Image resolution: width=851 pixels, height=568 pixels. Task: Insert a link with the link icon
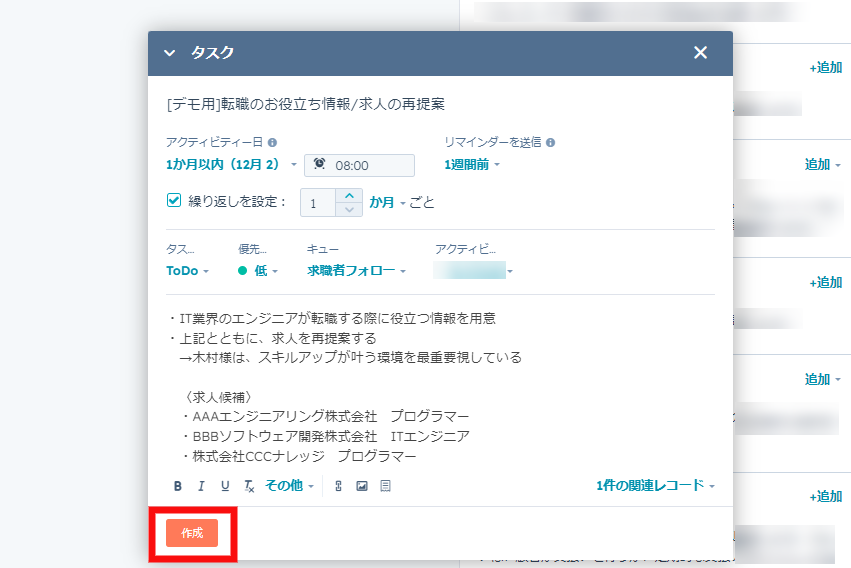(x=338, y=486)
